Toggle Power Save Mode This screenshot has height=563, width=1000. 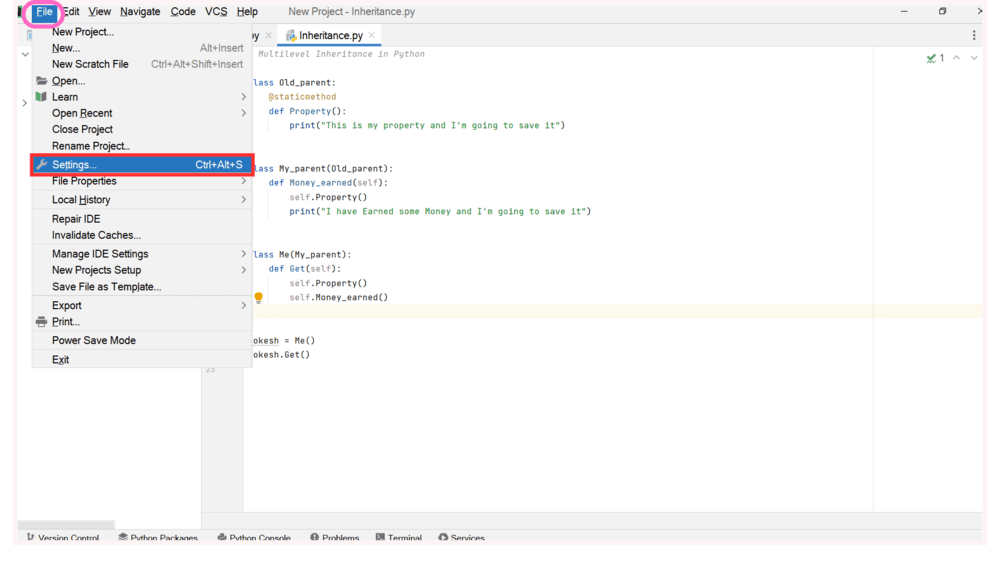(94, 341)
